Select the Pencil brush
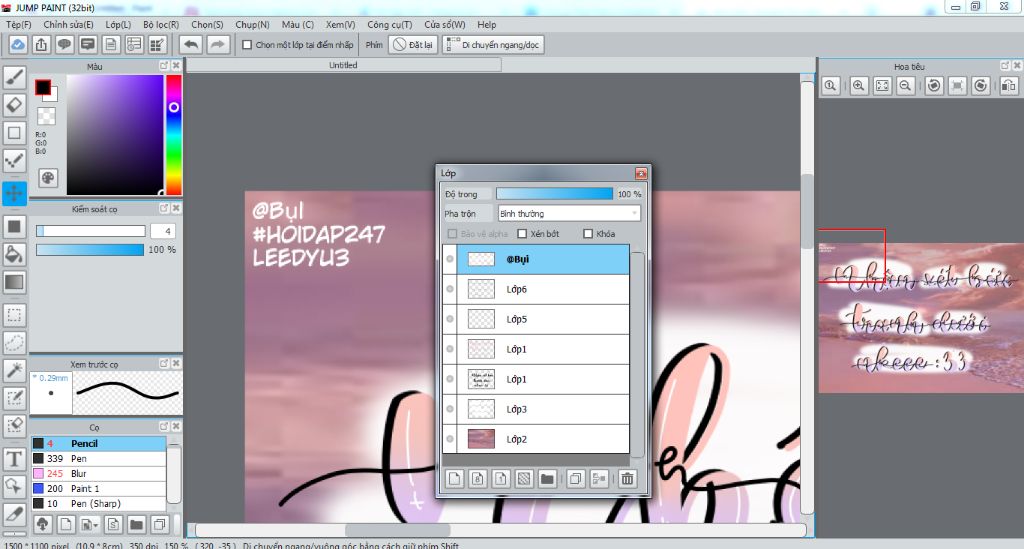 pyautogui.click(x=99, y=443)
